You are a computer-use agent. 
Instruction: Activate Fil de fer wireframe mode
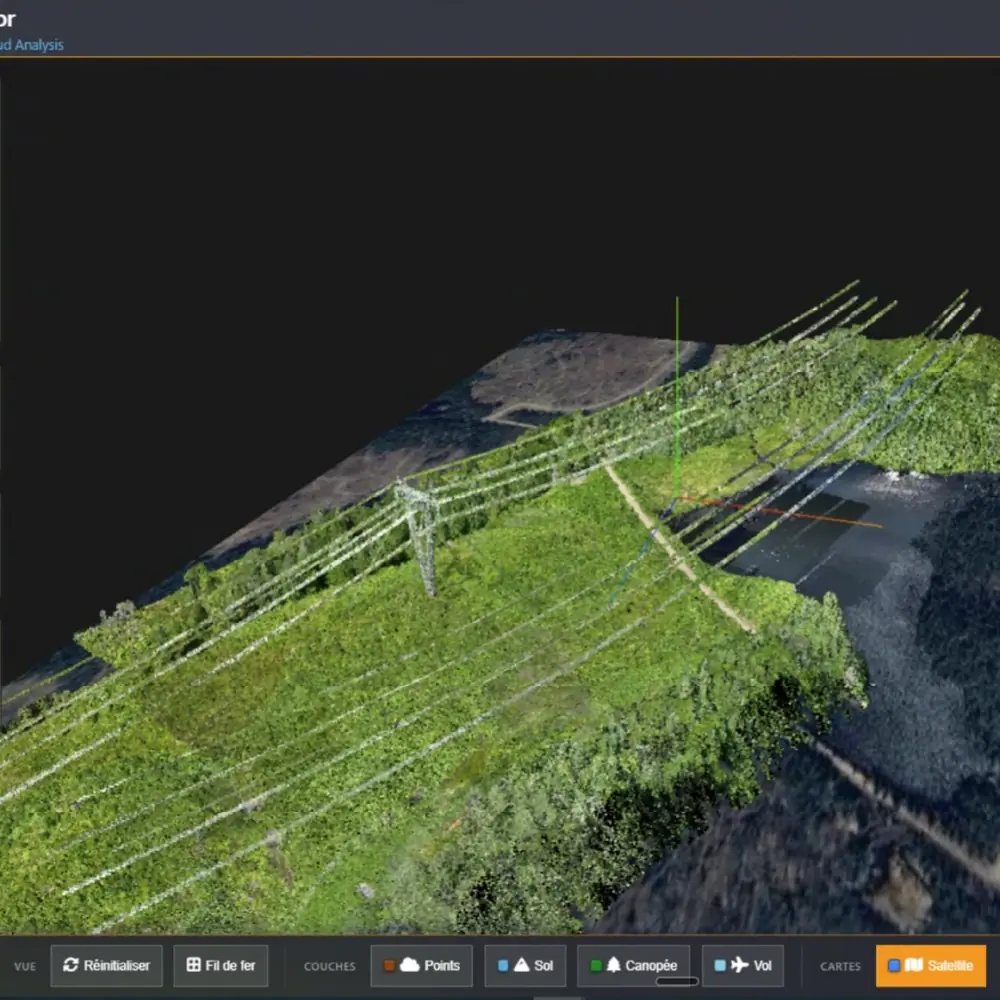click(221, 966)
